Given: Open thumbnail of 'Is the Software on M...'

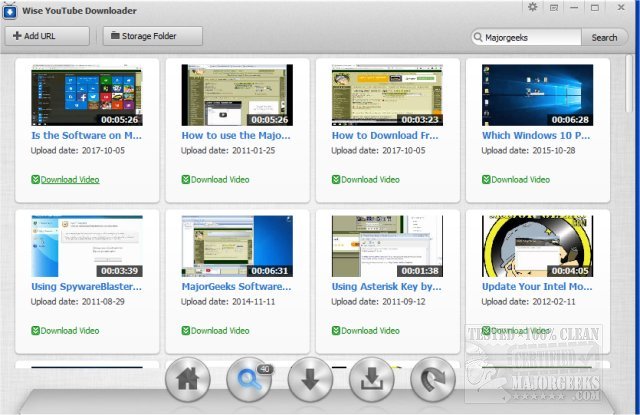Looking at the screenshot, I should click(x=87, y=95).
